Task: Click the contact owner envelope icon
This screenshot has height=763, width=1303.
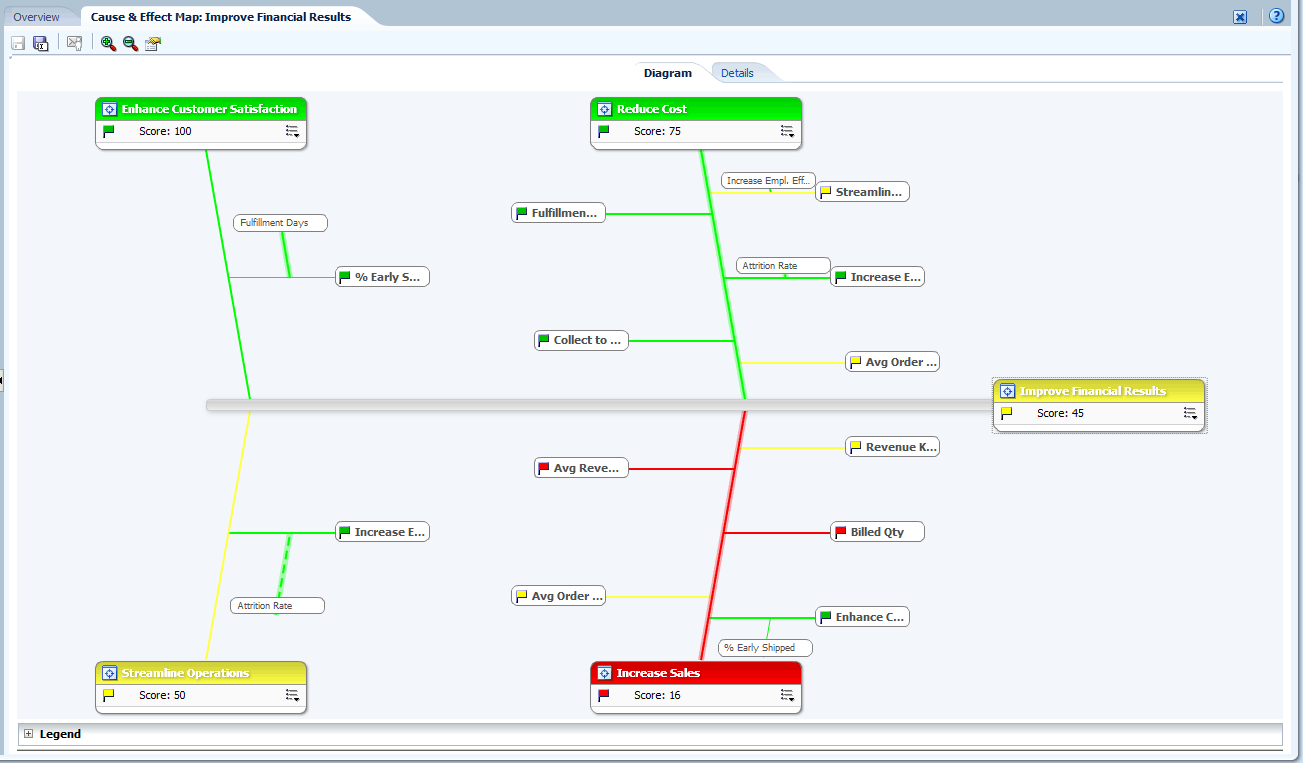Action: tap(74, 43)
